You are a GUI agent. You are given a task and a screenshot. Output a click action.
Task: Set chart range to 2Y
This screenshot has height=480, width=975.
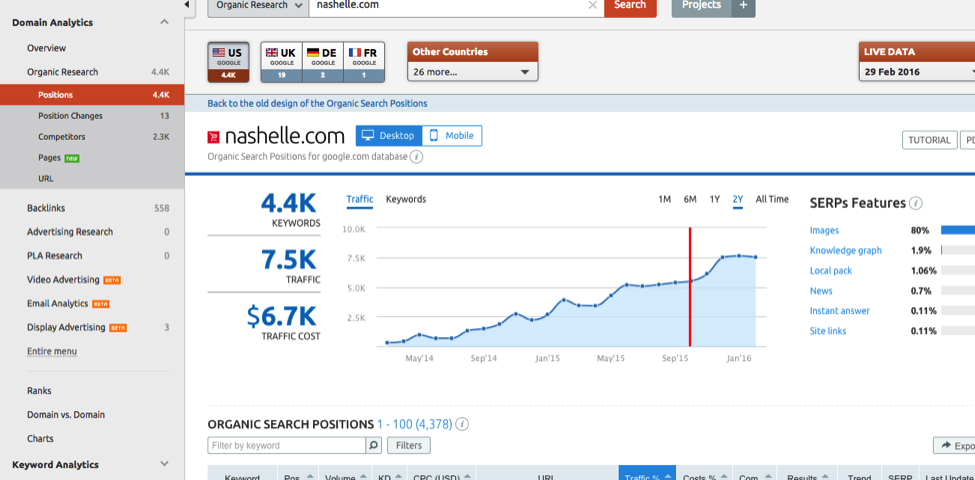tap(738, 199)
